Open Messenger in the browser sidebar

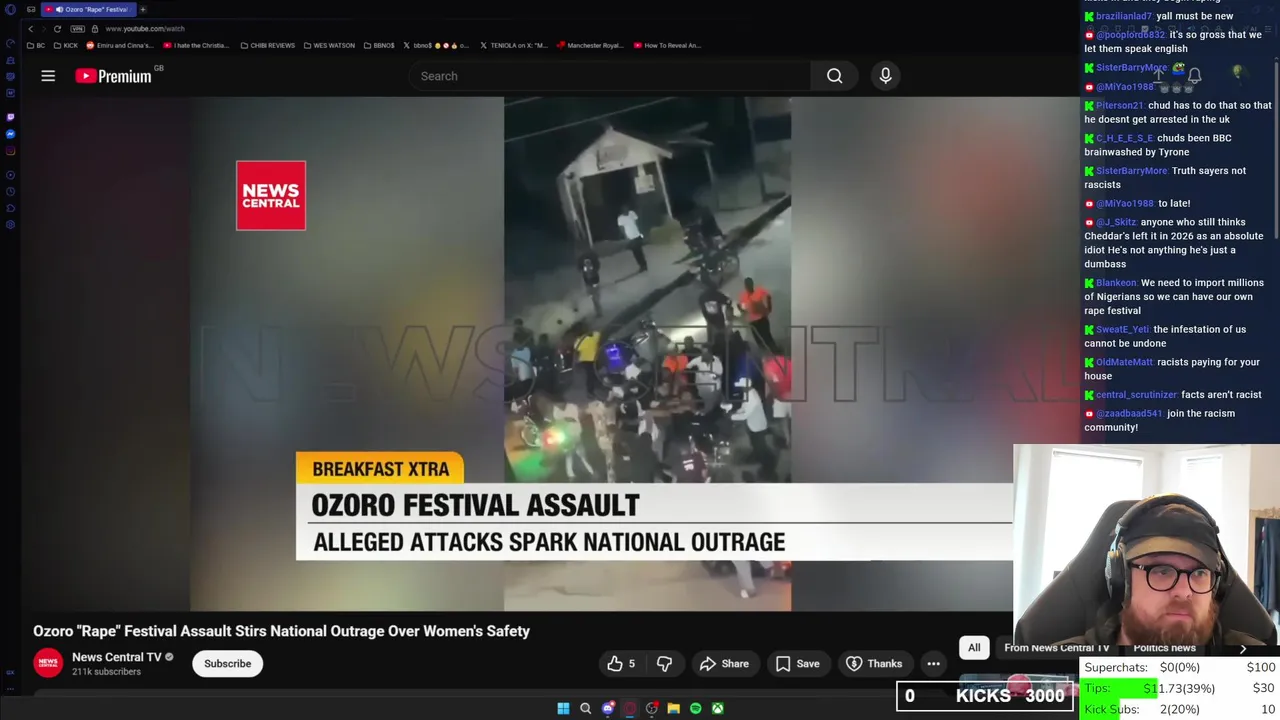pyautogui.click(x=11, y=134)
